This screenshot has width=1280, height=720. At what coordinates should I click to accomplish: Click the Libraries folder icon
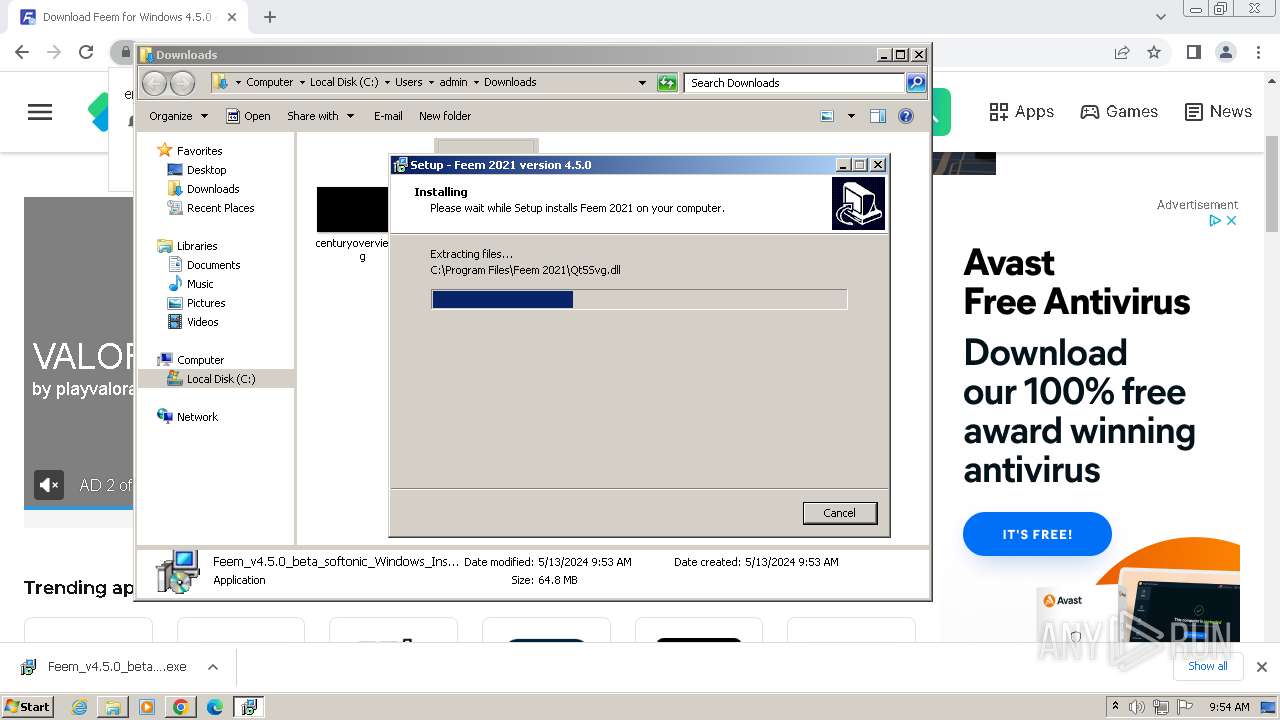[165, 246]
